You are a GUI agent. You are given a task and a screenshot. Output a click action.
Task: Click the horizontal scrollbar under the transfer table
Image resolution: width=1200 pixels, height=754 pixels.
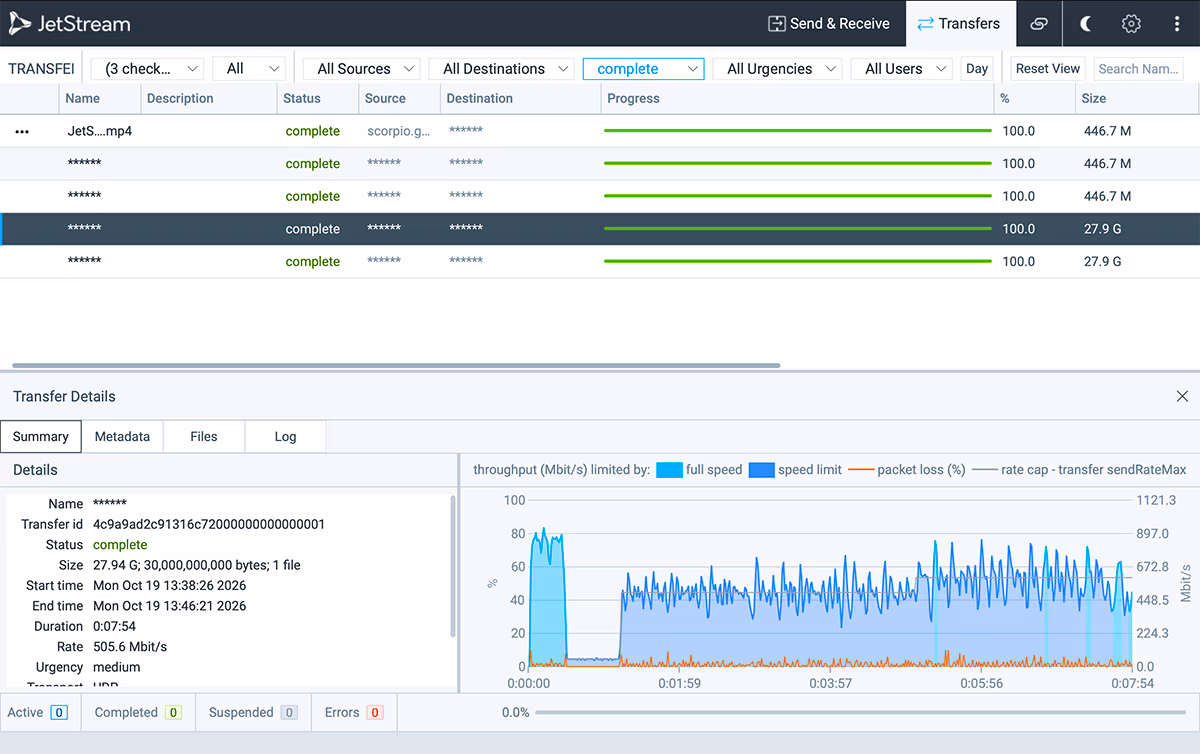(x=396, y=366)
